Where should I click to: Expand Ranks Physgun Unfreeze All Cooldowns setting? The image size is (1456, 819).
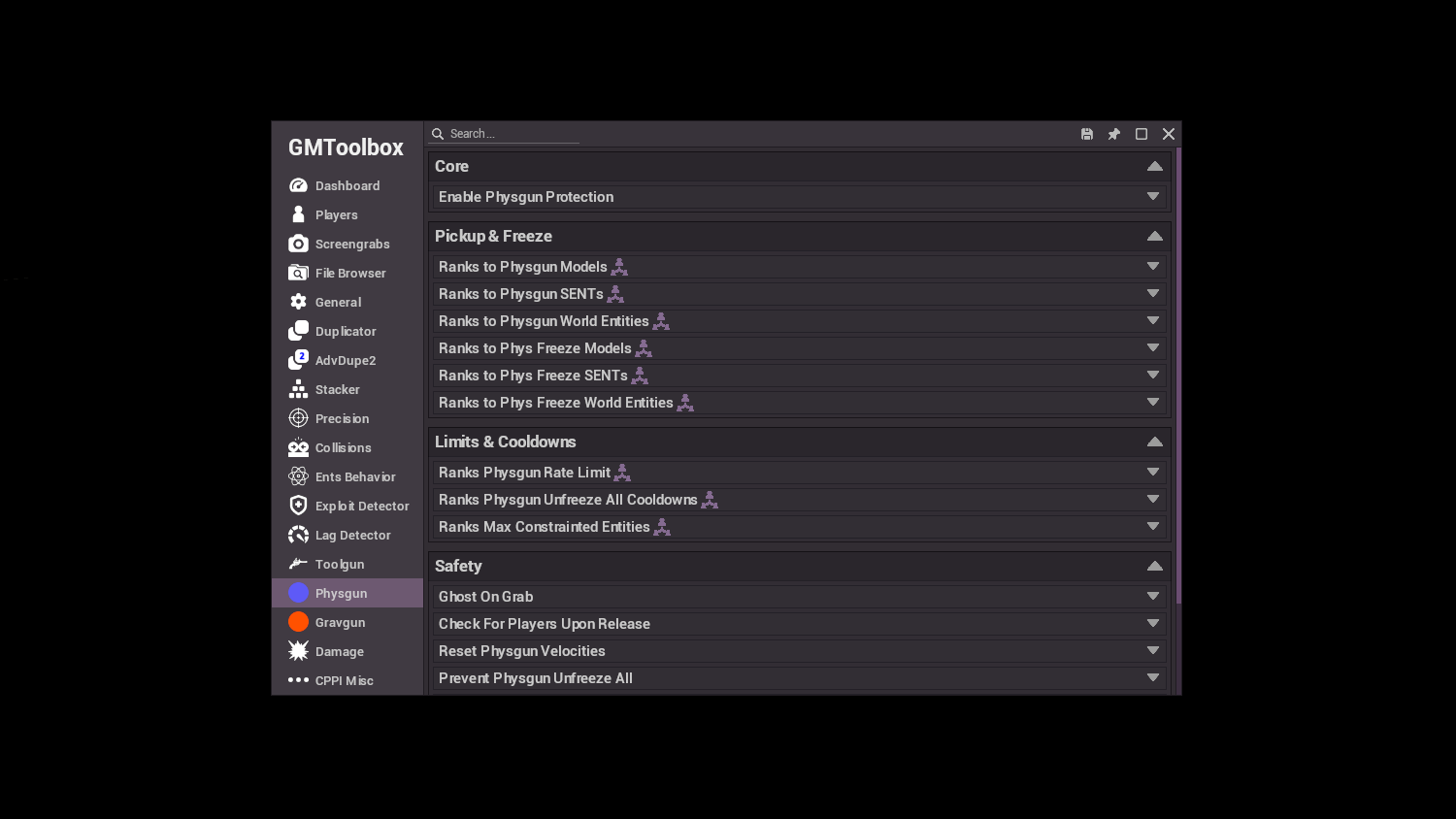[x=1153, y=500]
